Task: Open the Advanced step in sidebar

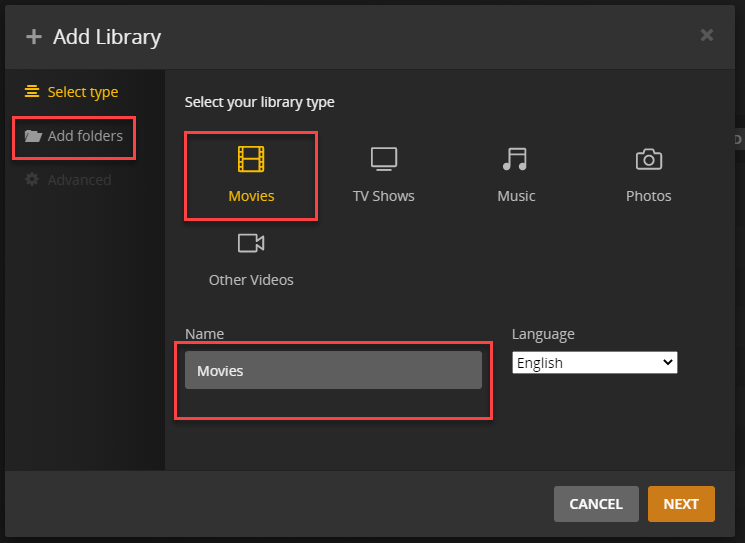Action: point(79,180)
